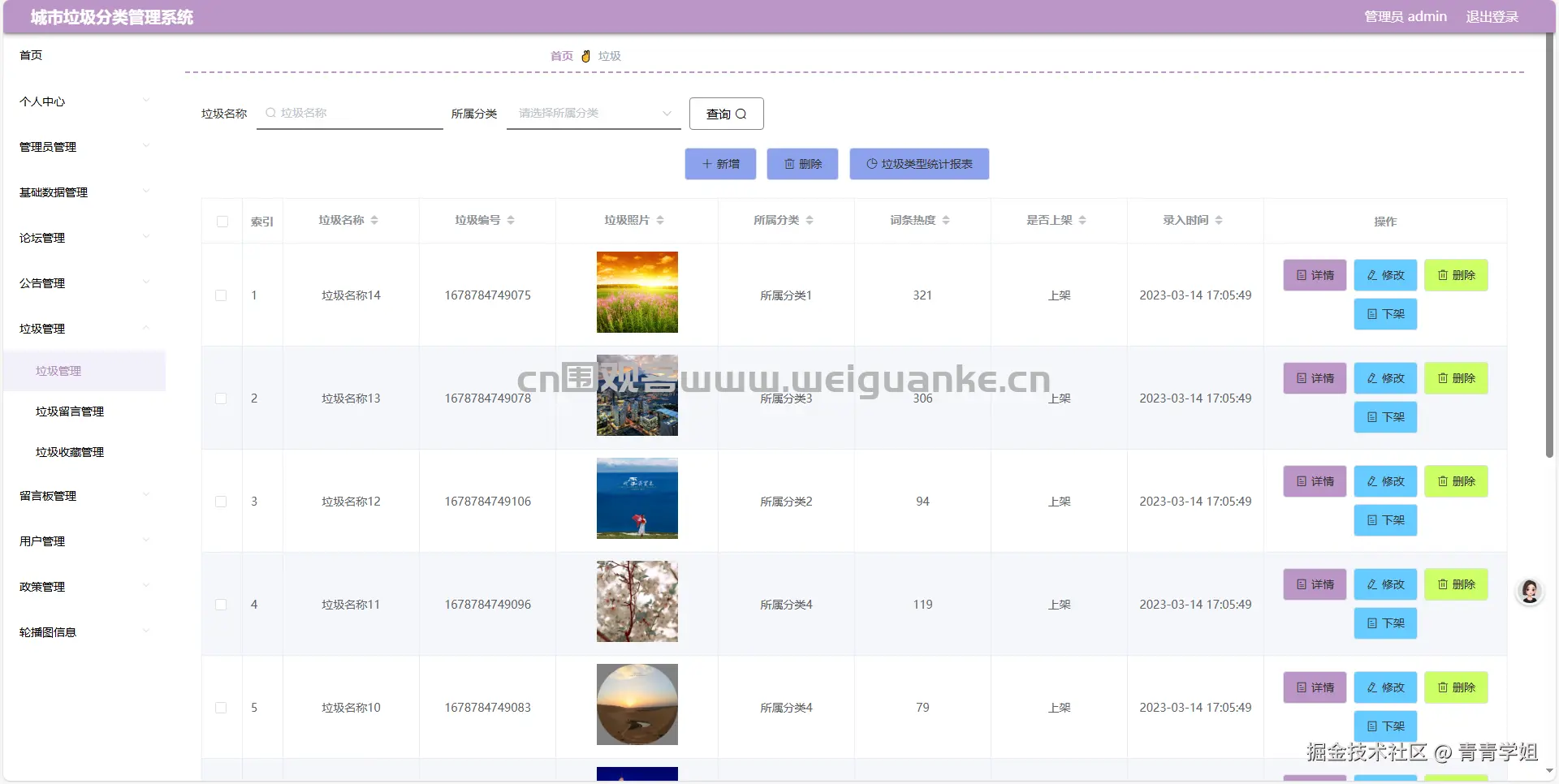The image size is (1559, 784).
Task: View 详情 for 垃圾名称12
Action: tap(1315, 481)
